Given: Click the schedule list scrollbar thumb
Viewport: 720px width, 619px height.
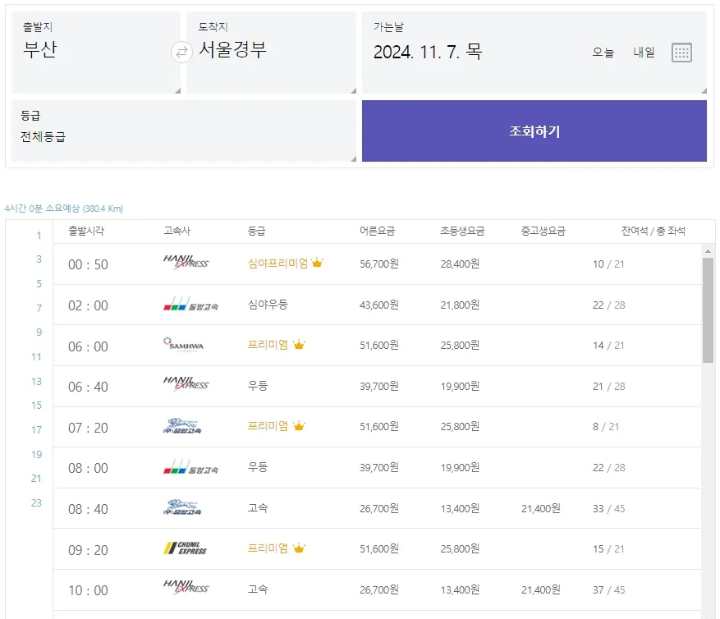Looking at the screenshot, I should [x=708, y=310].
